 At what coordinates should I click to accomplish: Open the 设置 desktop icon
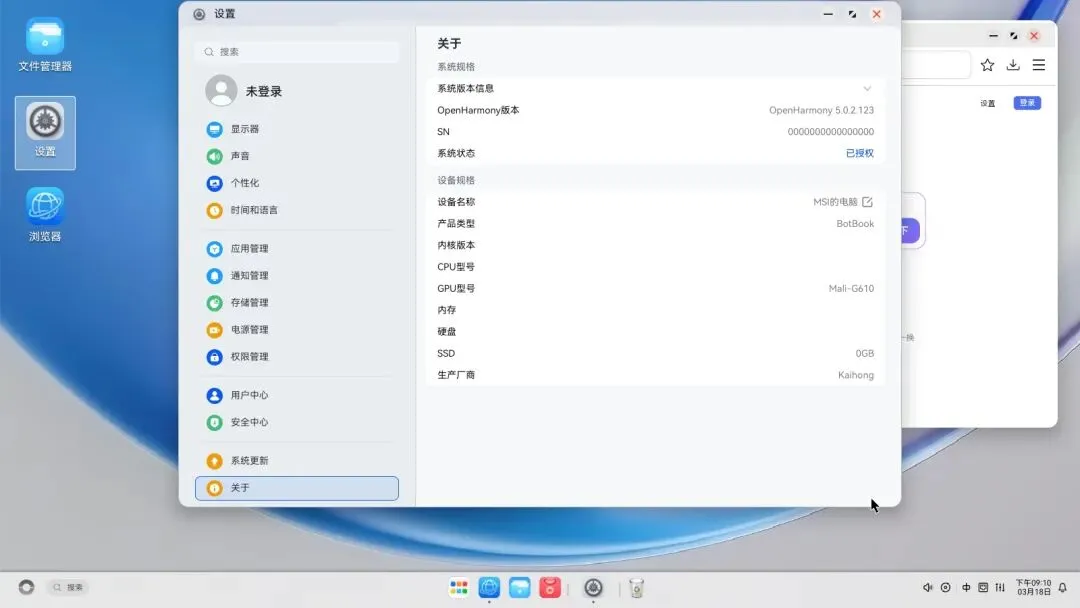[45, 132]
